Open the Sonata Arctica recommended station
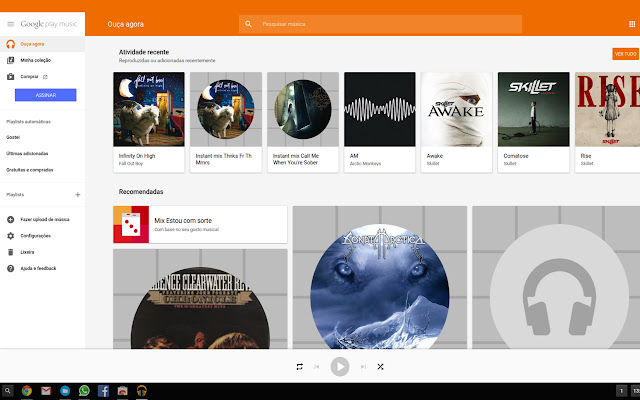This screenshot has width=640, height=400. coord(380,278)
